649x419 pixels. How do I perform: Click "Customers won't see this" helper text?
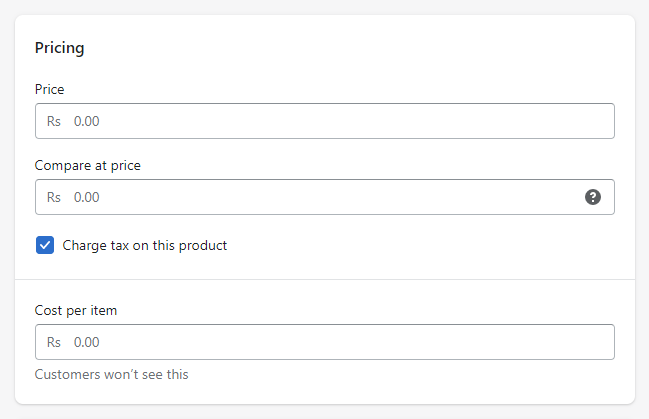coord(112,375)
